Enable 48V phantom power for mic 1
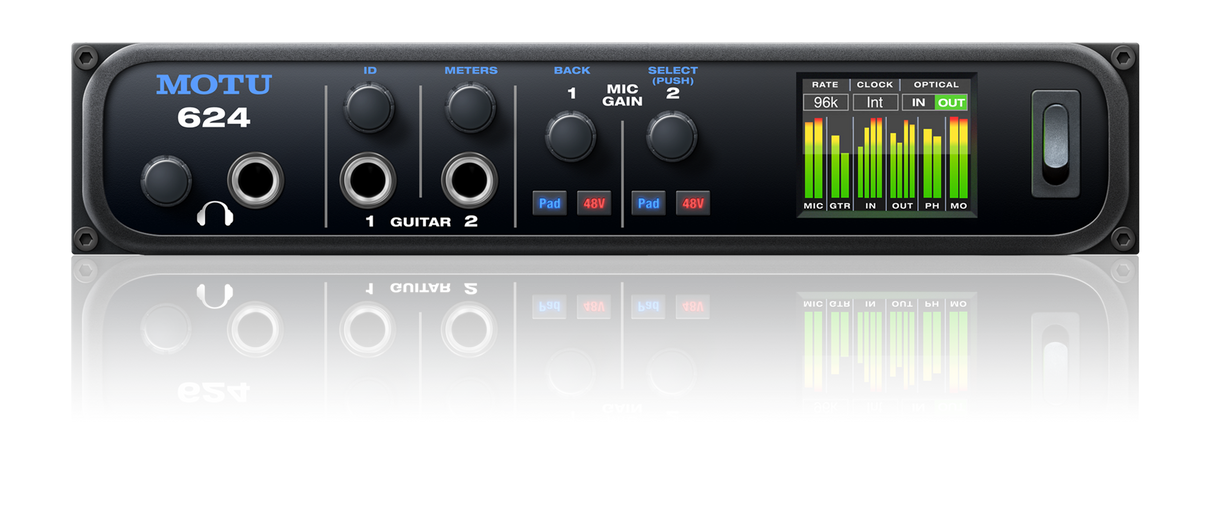Viewport: 1214px width, 524px height. tap(594, 203)
